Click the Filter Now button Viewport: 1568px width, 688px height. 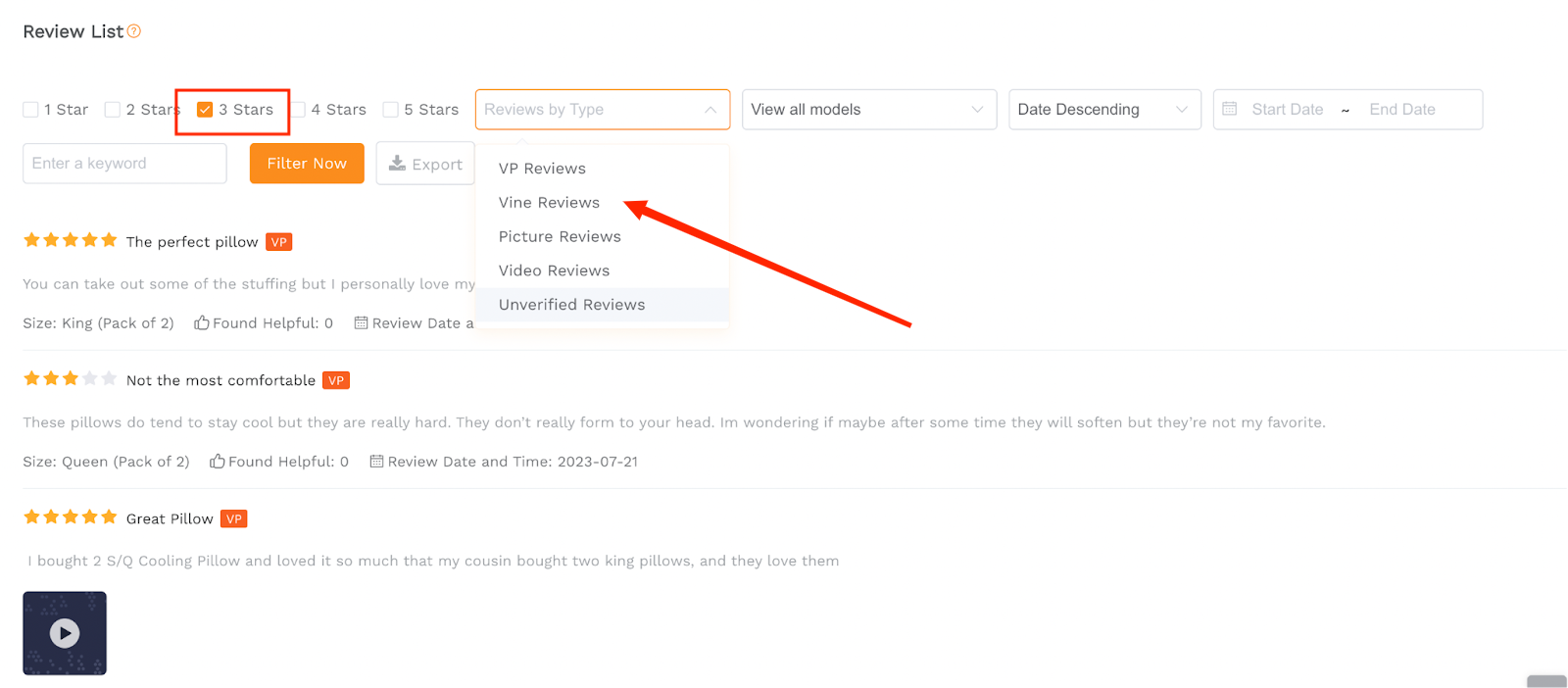click(x=307, y=164)
